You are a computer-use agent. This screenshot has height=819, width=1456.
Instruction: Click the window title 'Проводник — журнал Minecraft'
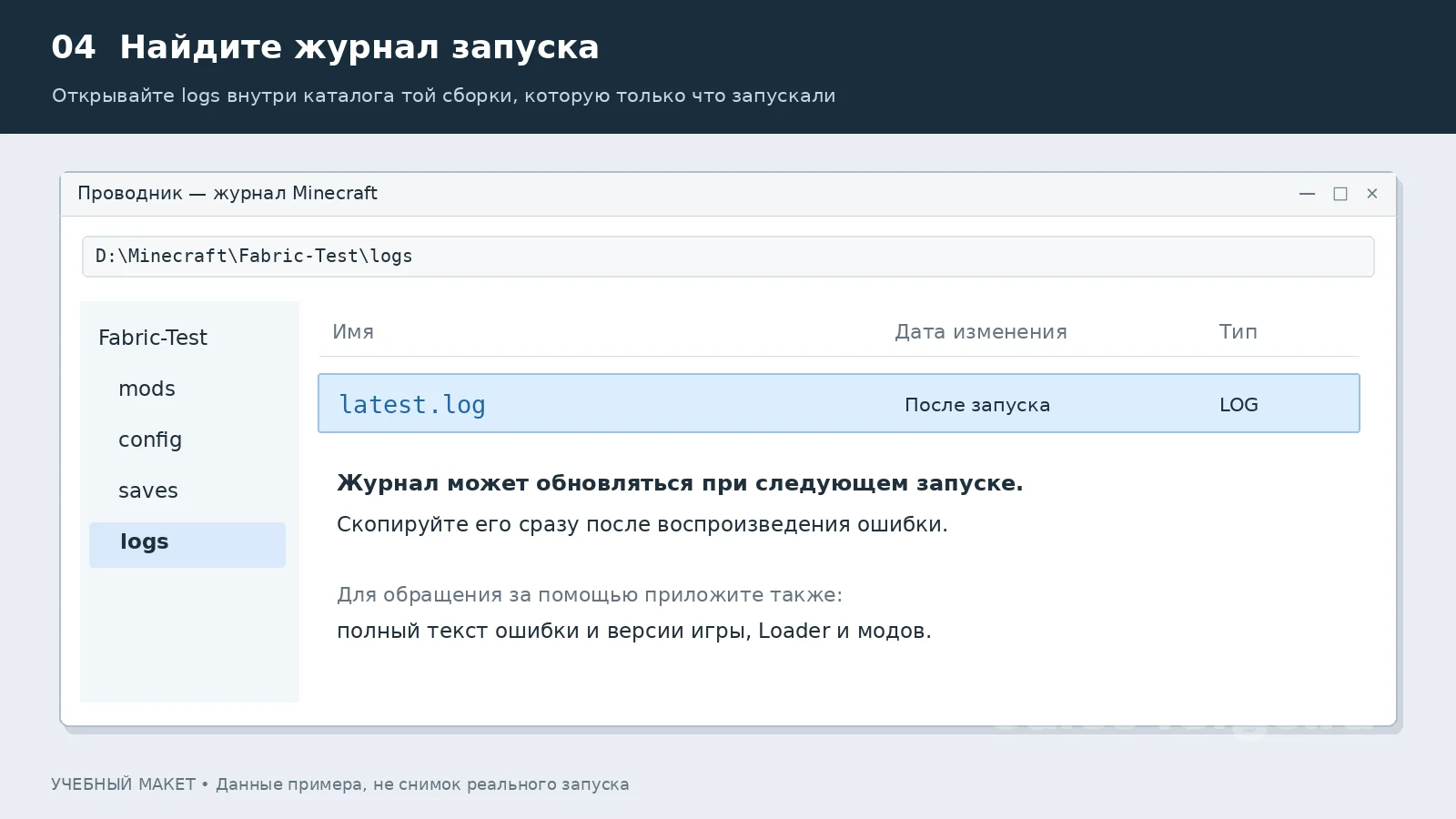tap(227, 193)
